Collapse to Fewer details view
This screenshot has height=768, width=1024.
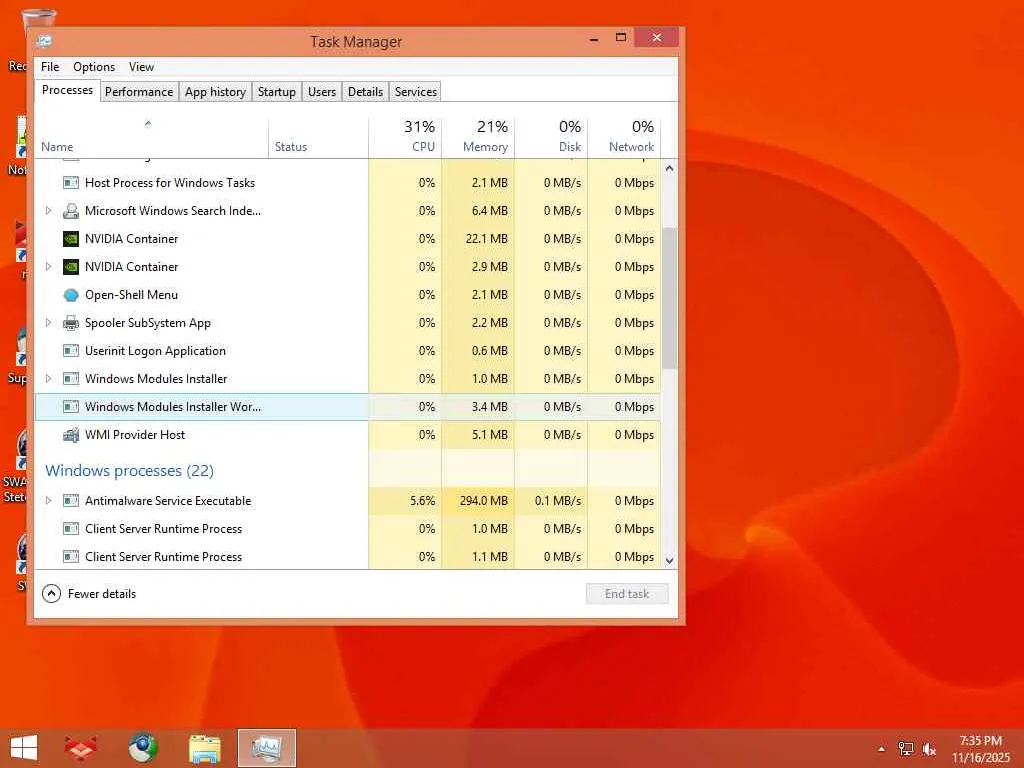click(89, 594)
